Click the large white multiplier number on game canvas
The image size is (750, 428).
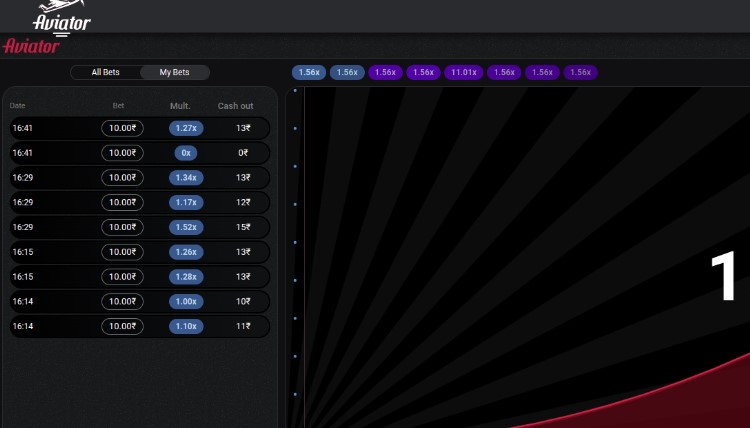tap(724, 276)
